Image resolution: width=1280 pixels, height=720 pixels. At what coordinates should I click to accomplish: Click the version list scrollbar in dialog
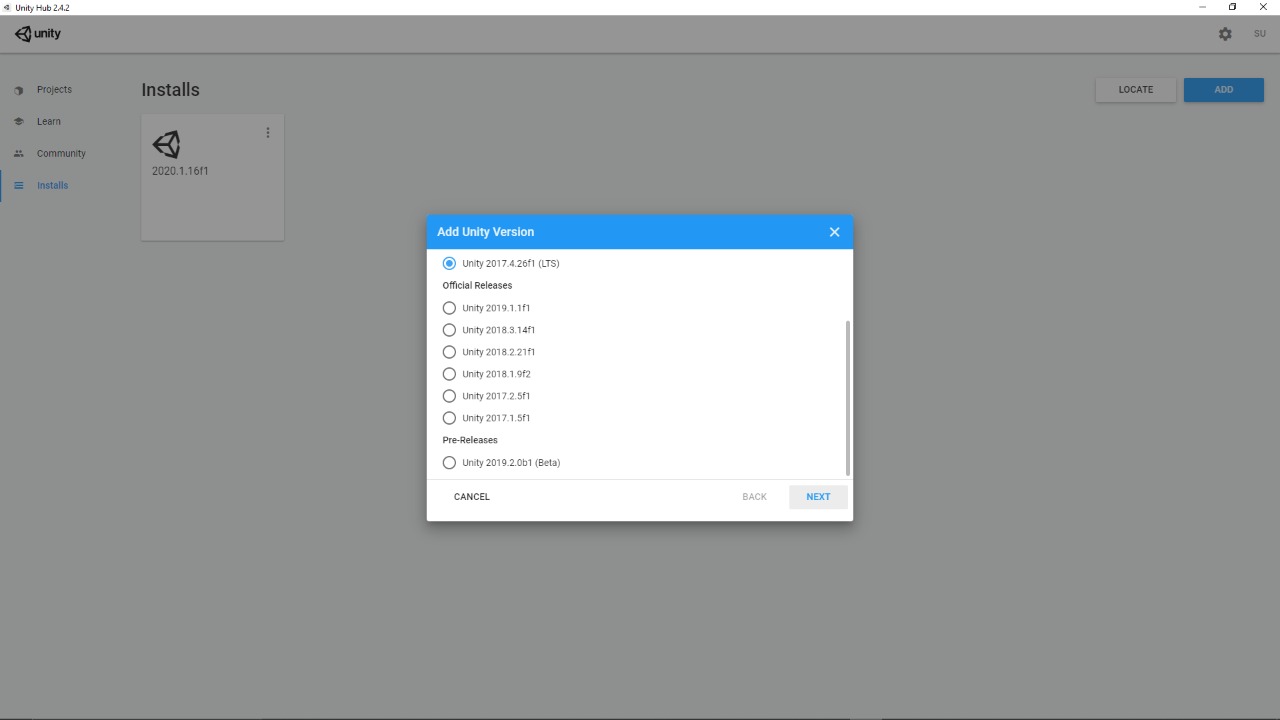(x=848, y=398)
